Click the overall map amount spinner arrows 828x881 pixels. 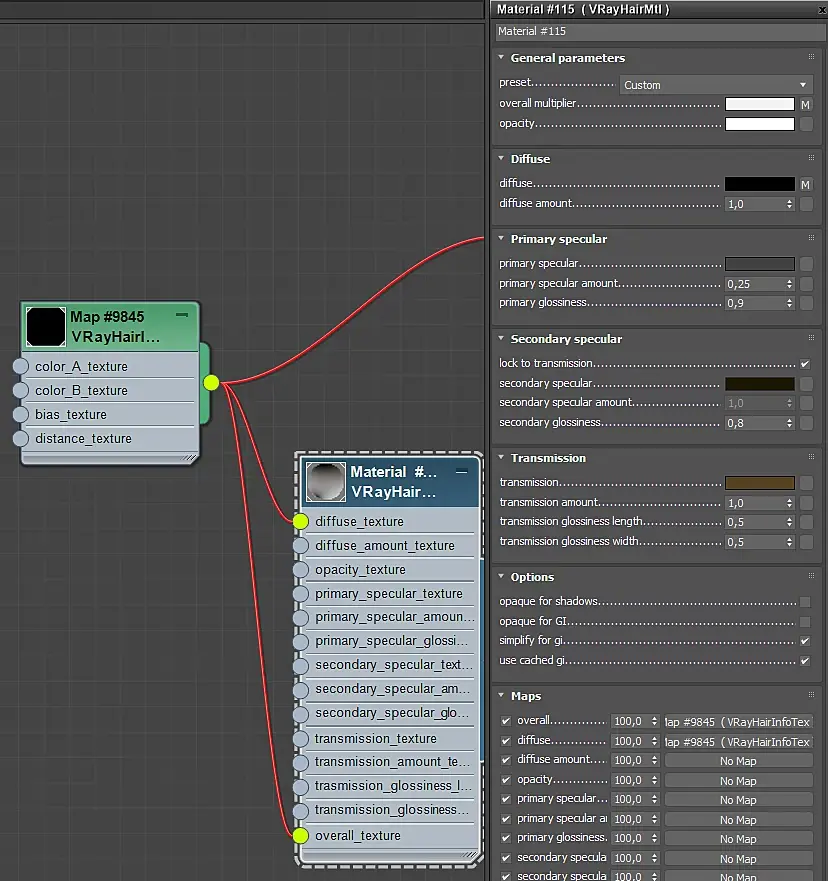654,721
